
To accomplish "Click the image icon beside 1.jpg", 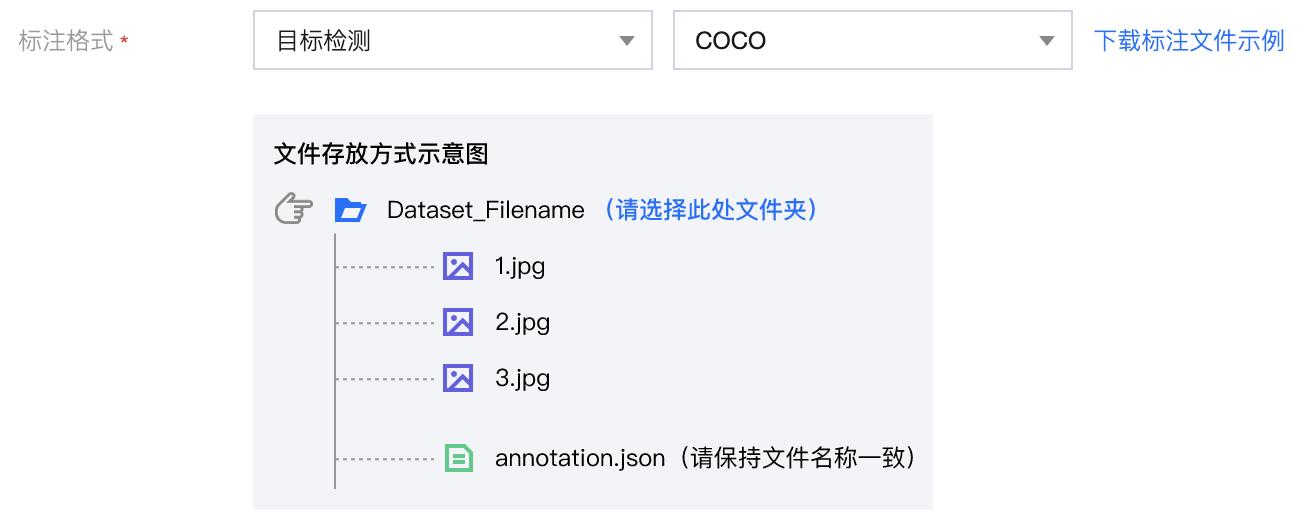I will (x=458, y=266).
